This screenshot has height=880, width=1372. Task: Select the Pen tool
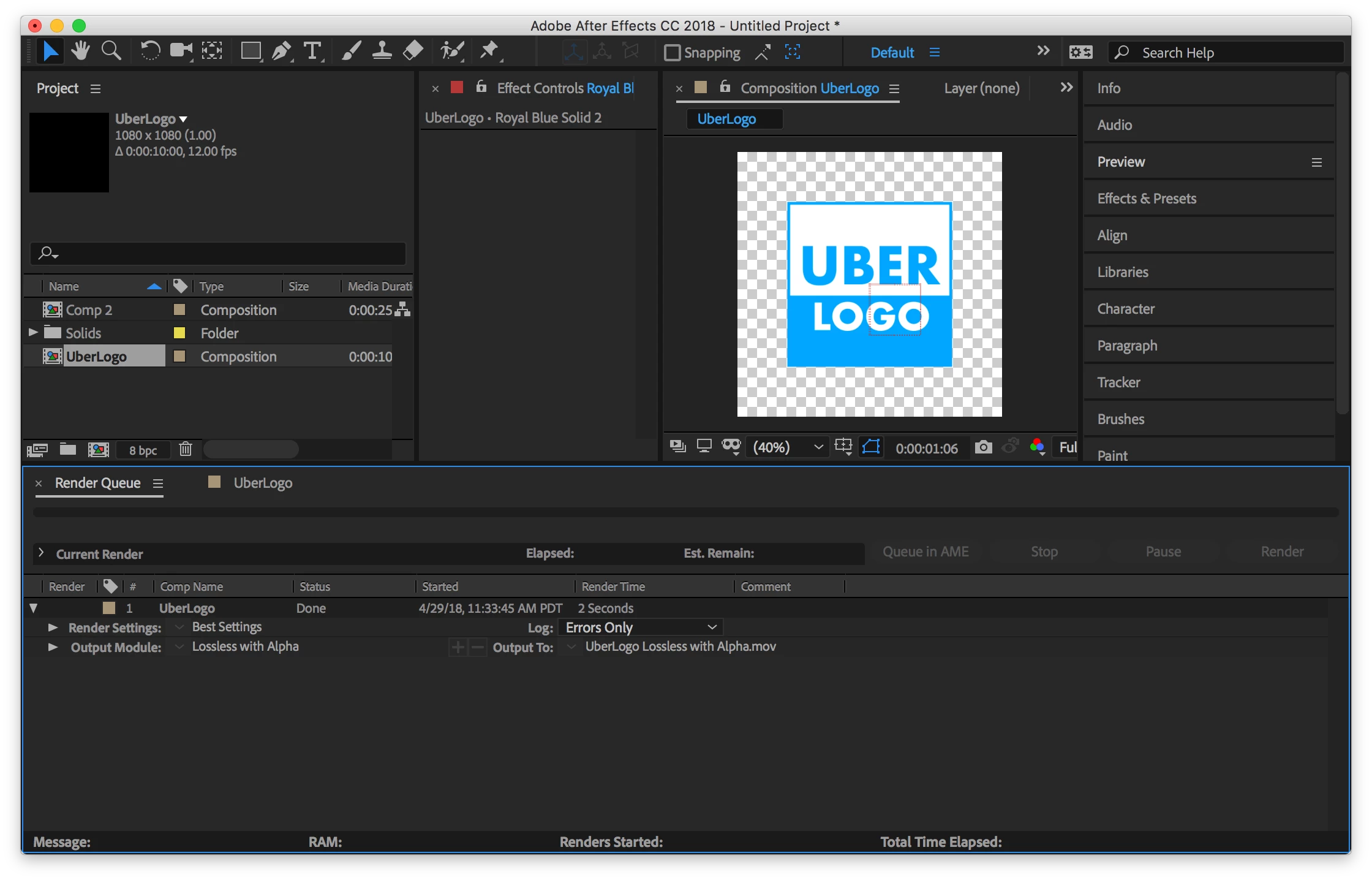click(281, 51)
